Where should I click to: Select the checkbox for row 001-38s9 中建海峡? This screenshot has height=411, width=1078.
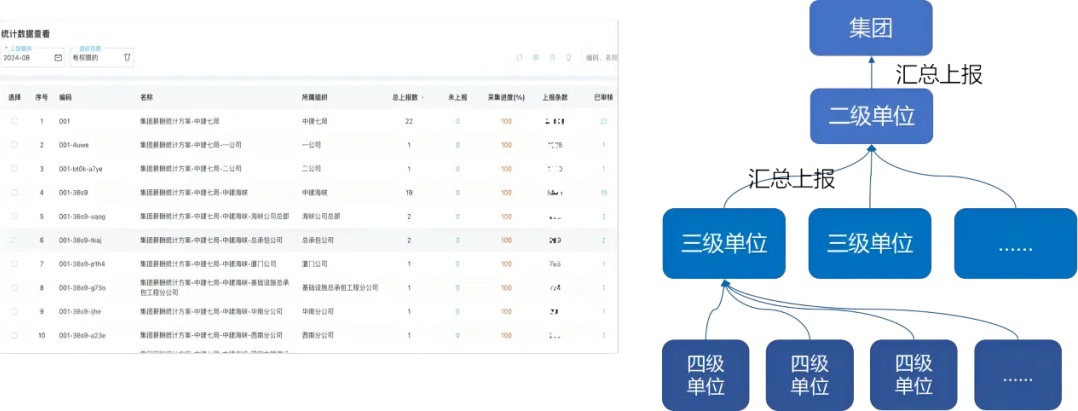tap(14, 192)
